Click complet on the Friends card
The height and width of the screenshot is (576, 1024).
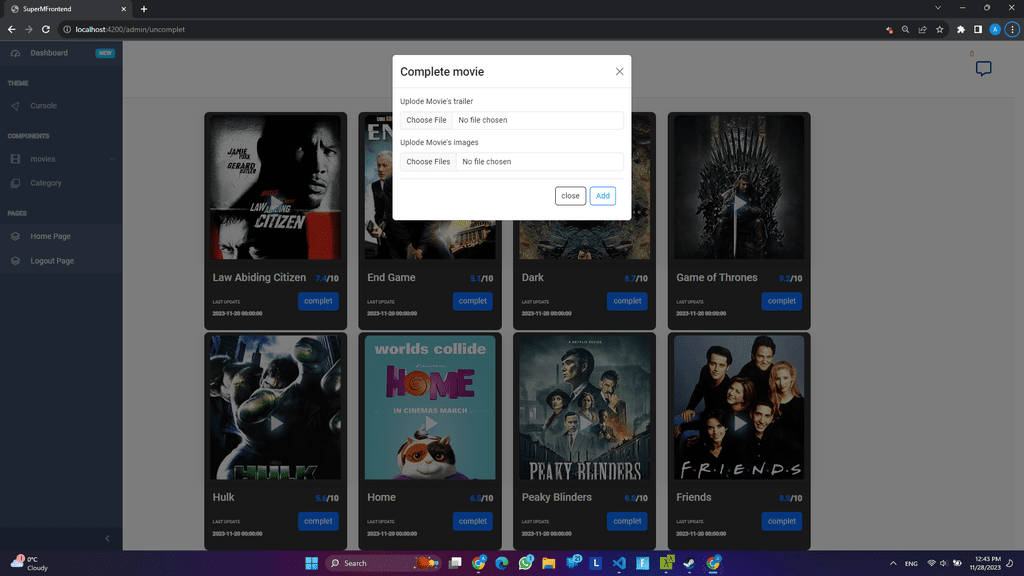coord(781,521)
